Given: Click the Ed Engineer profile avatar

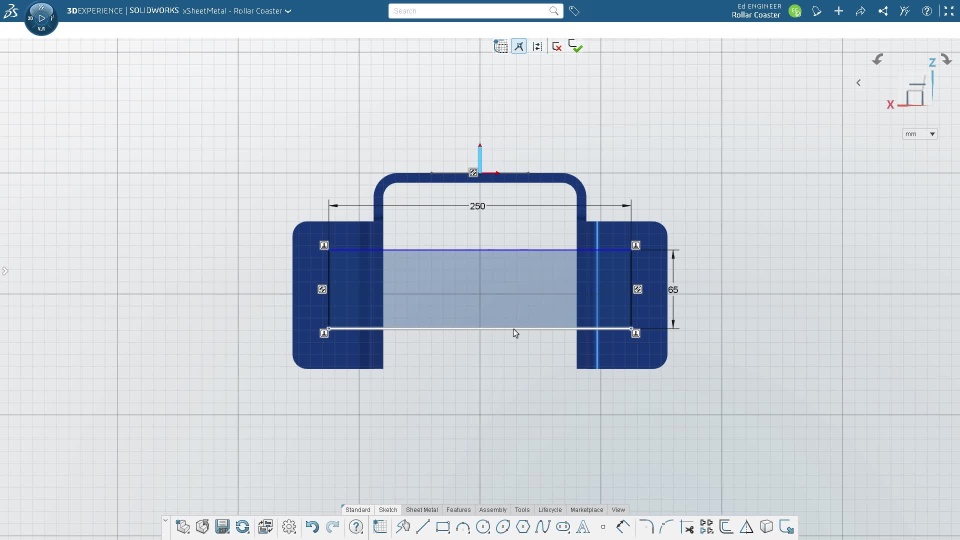Looking at the screenshot, I should coord(795,11).
